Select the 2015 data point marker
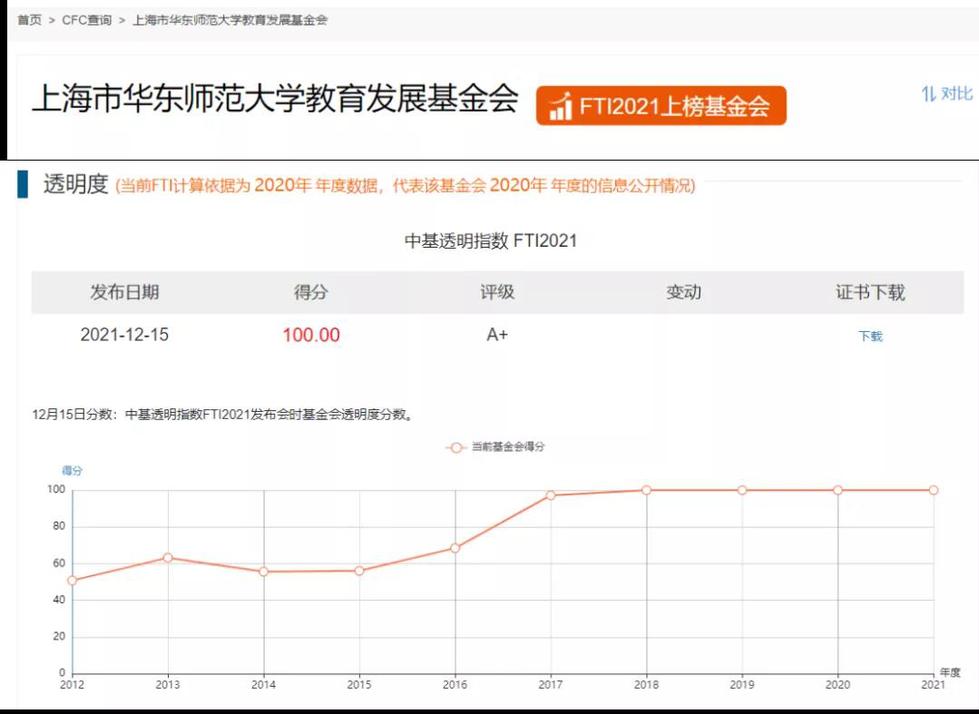 tap(359, 570)
